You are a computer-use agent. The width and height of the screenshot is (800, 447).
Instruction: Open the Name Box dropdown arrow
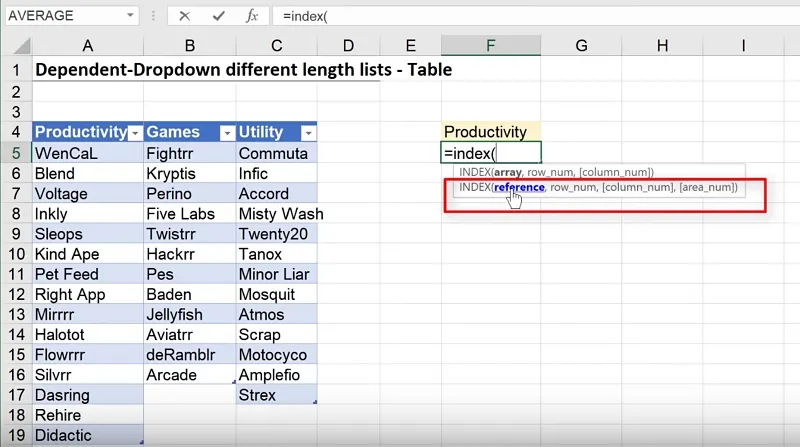[x=131, y=16]
